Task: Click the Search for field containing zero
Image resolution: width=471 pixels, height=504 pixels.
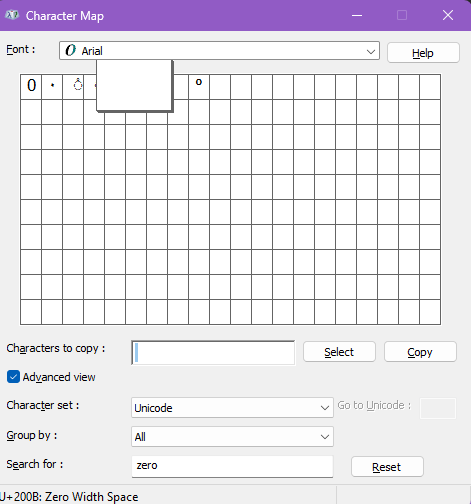Action: coord(232,466)
